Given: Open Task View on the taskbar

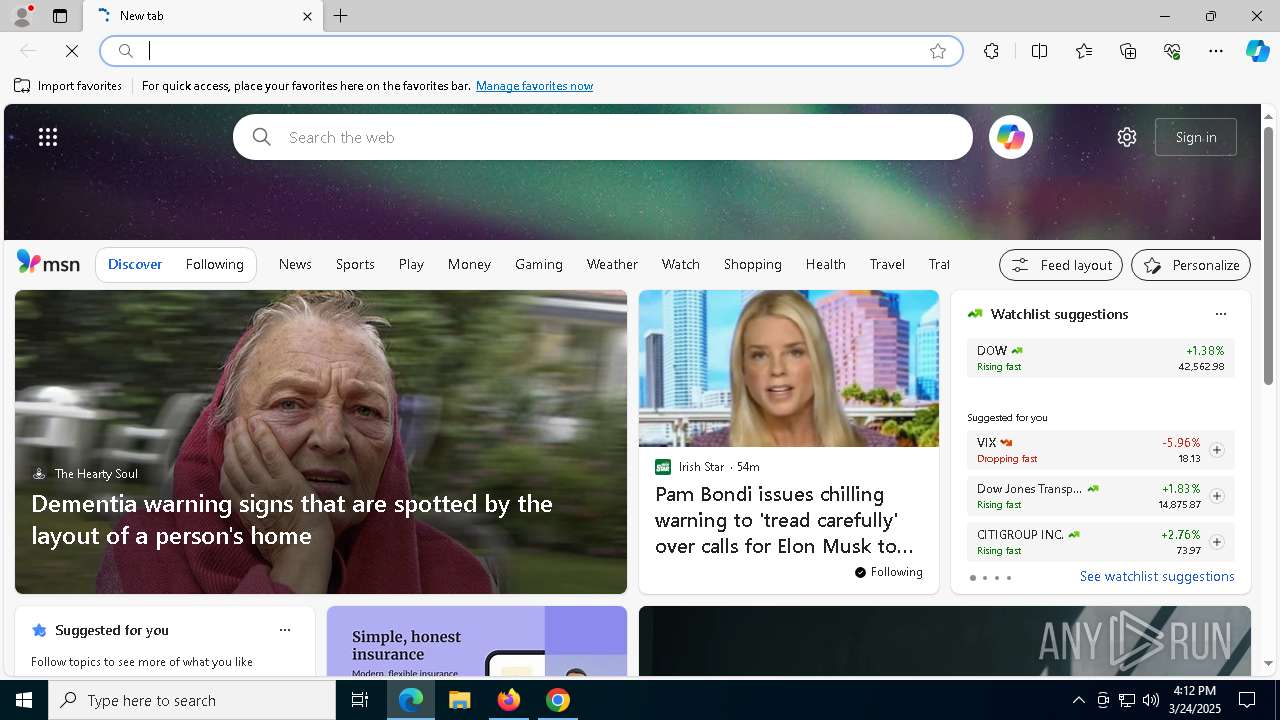Looking at the screenshot, I should [x=360, y=700].
